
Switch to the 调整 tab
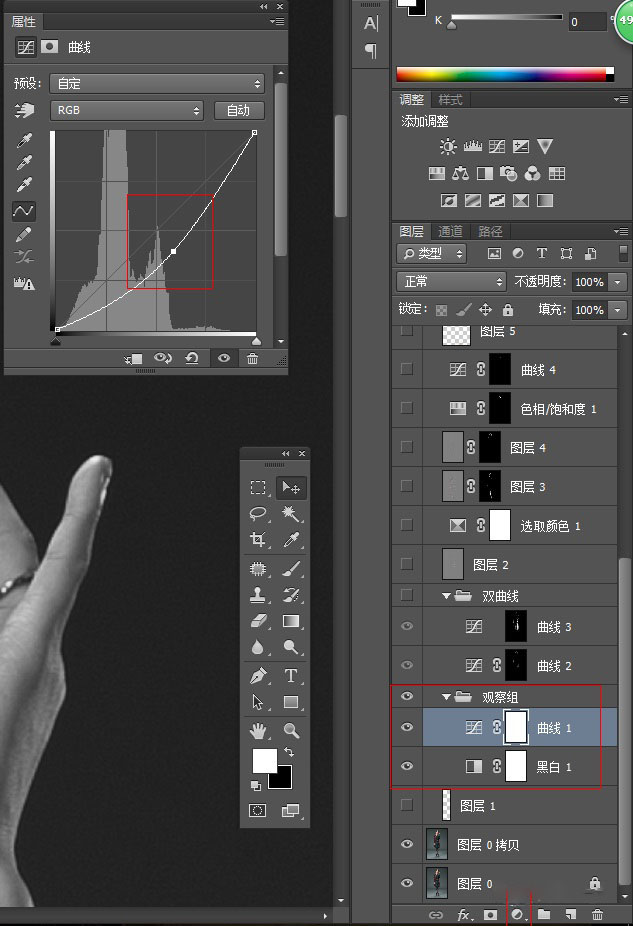(412, 99)
